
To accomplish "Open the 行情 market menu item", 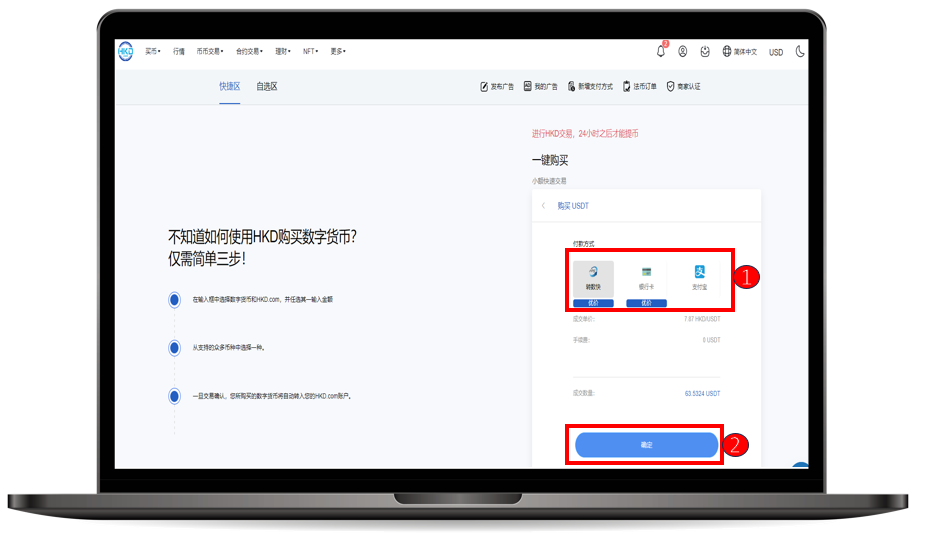I will pos(179,51).
